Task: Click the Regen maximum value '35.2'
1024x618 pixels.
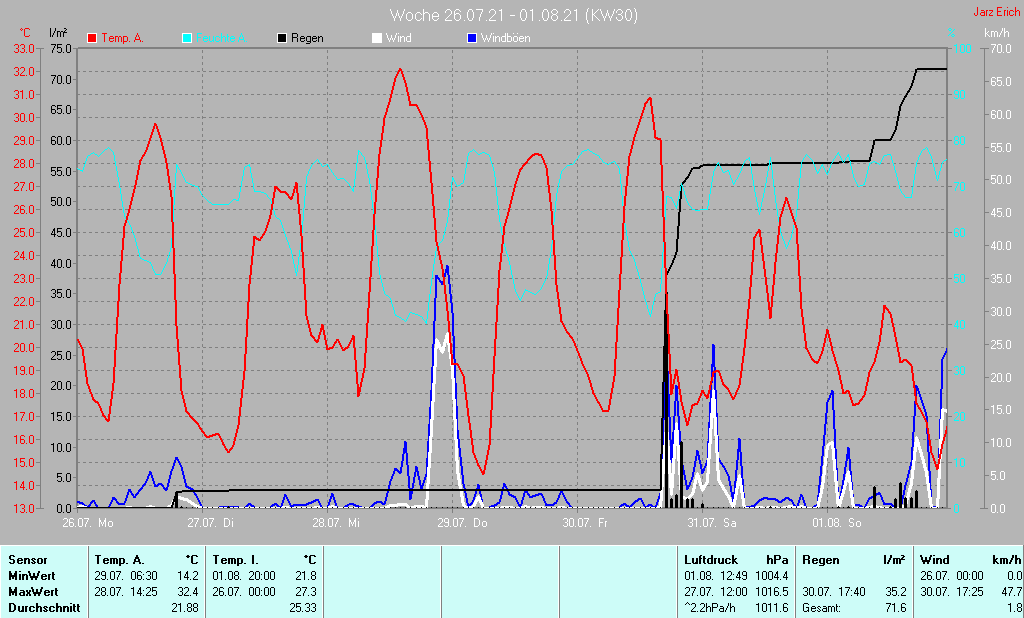Action: tap(895, 592)
